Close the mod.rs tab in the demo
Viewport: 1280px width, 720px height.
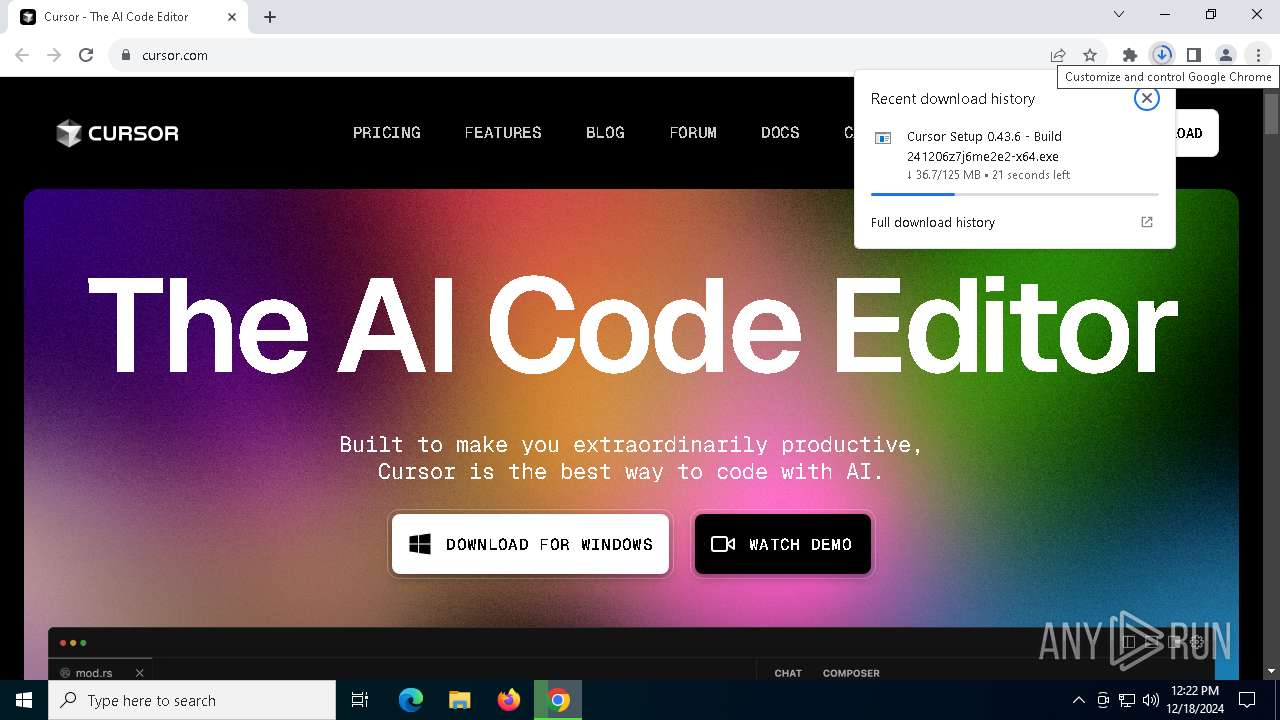(x=140, y=673)
